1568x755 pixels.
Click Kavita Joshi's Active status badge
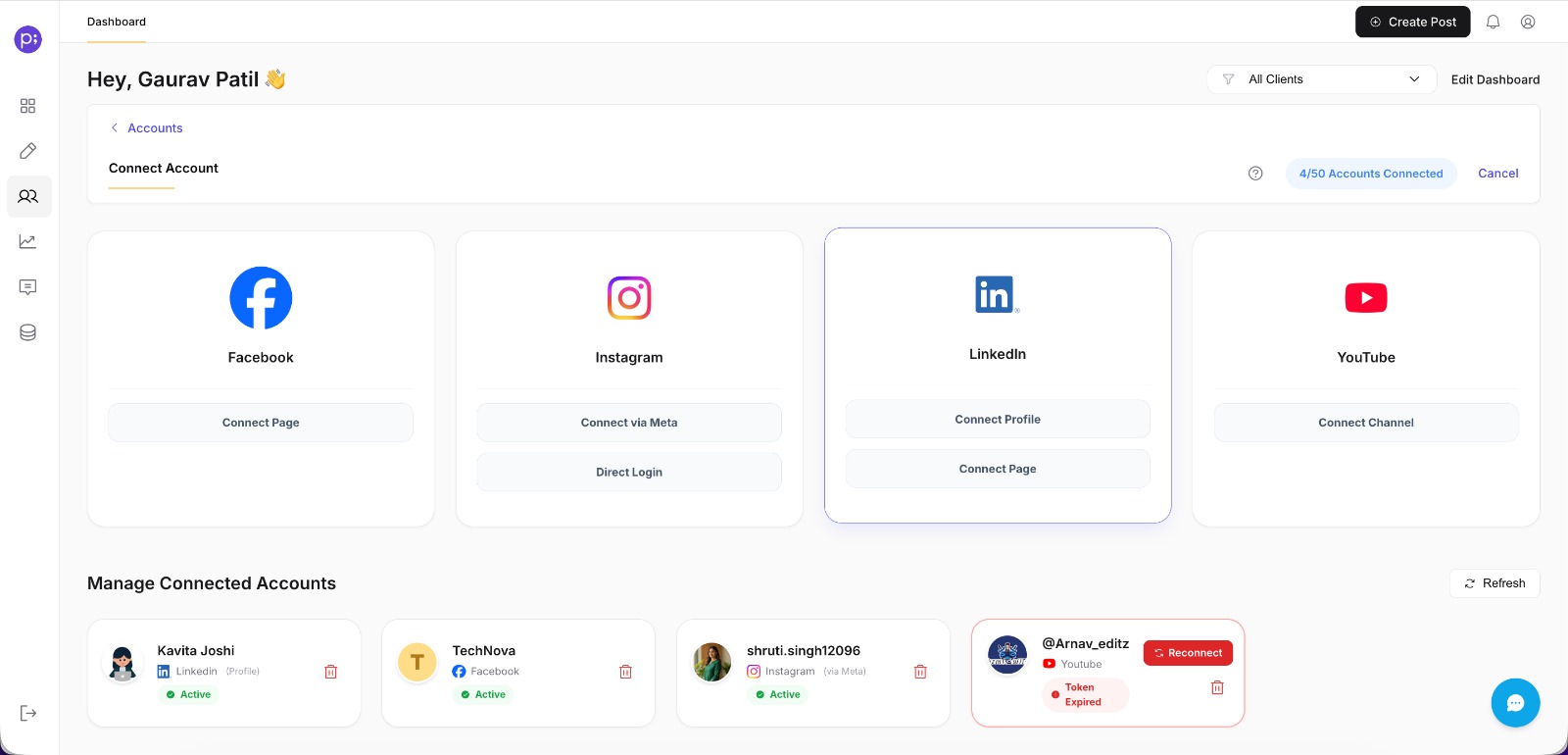(188, 694)
